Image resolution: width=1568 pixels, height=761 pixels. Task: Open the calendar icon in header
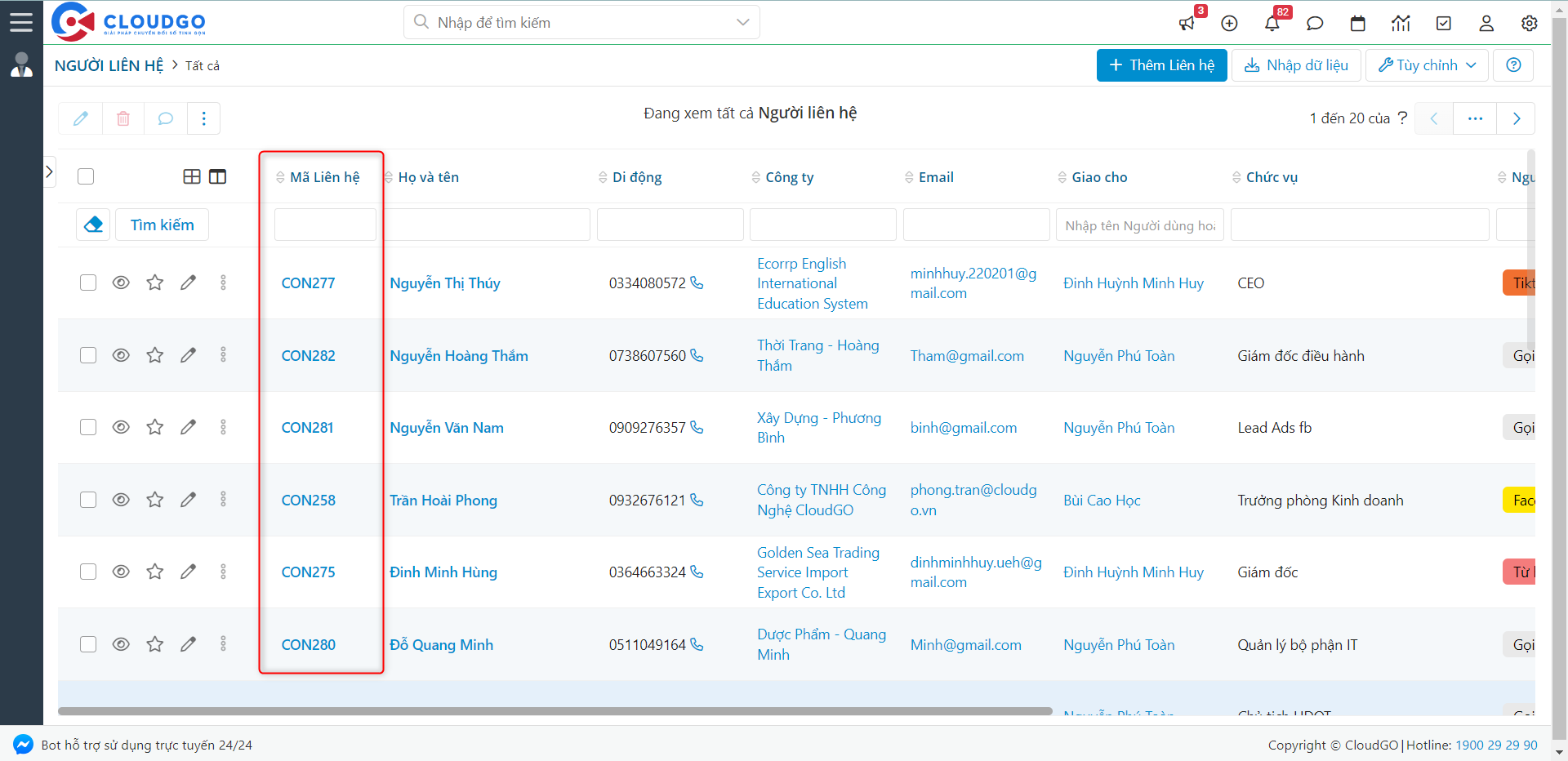(1357, 24)
